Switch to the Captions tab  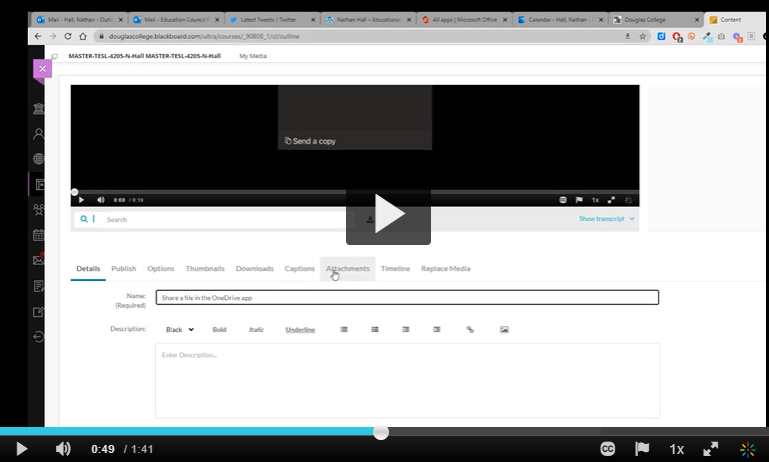coord(299,268)
